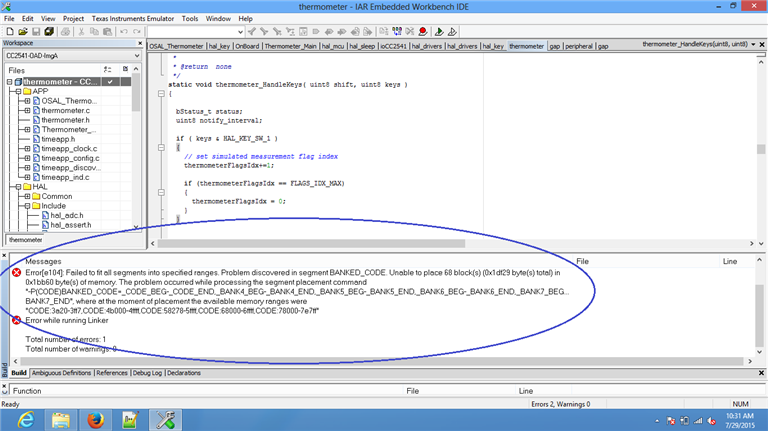Click the Save toolbar icon

36,31
